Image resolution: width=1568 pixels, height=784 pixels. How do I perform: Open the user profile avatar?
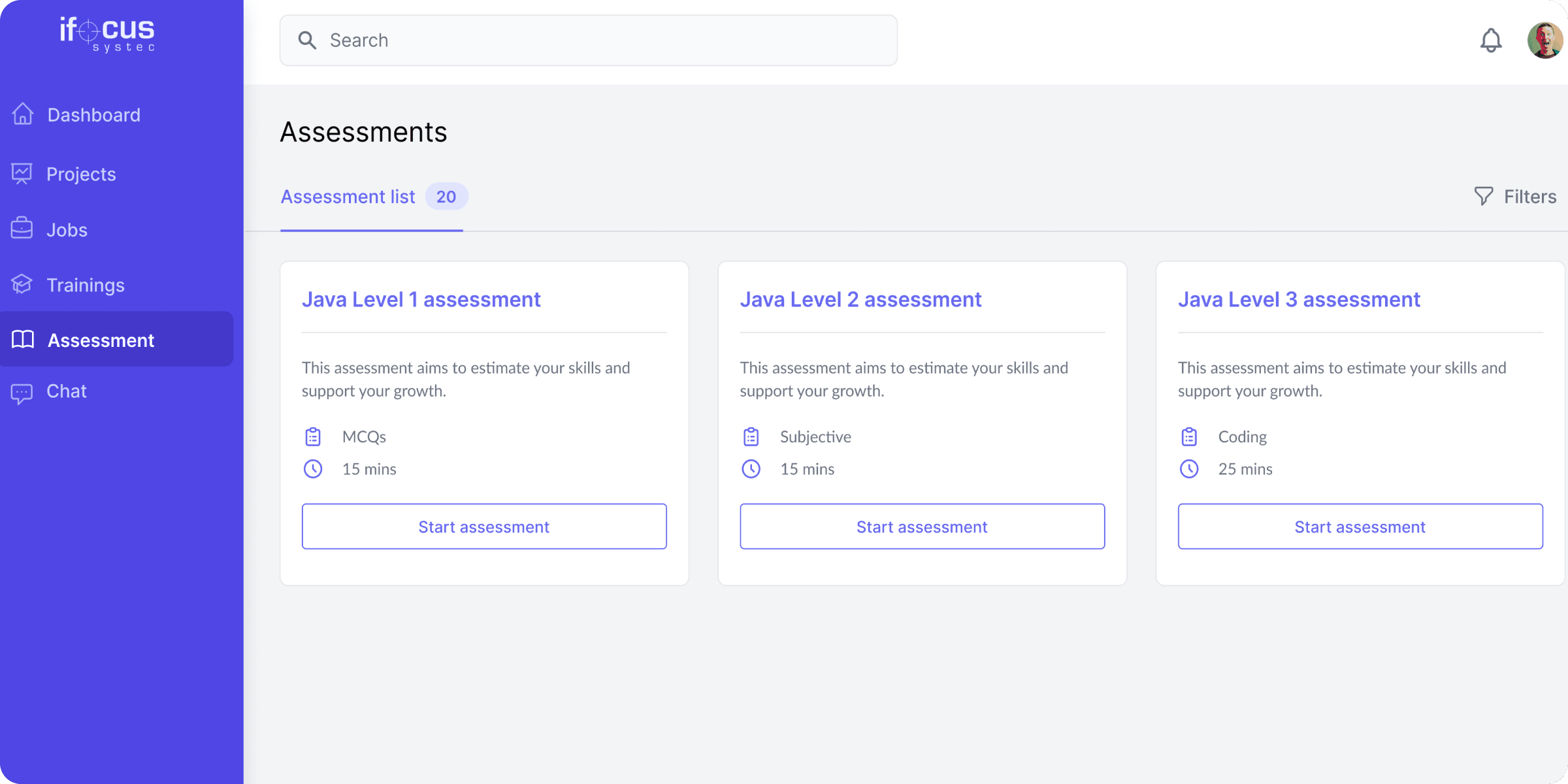coord(1545,41)
